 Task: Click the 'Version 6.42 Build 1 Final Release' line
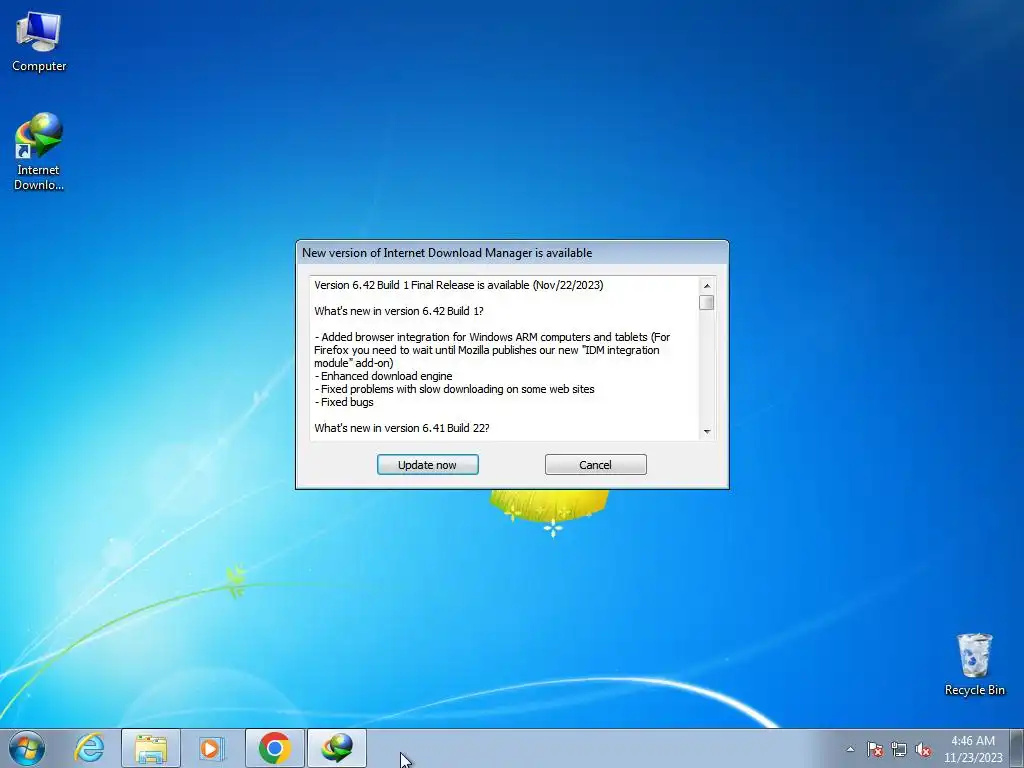point(458,285)
